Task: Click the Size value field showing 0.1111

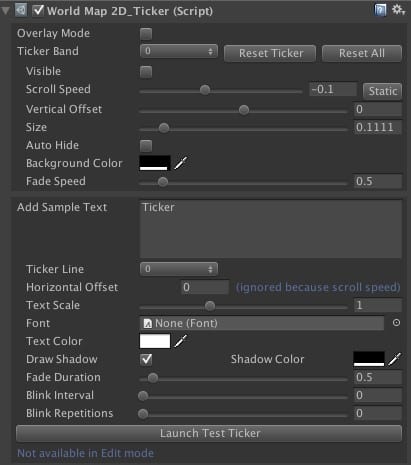Action: pos(377,127)
